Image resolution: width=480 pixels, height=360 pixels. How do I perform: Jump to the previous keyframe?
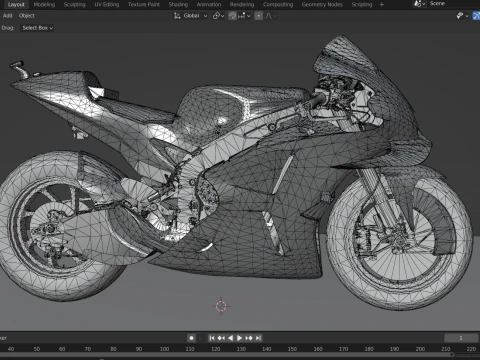tap(221, 338)
